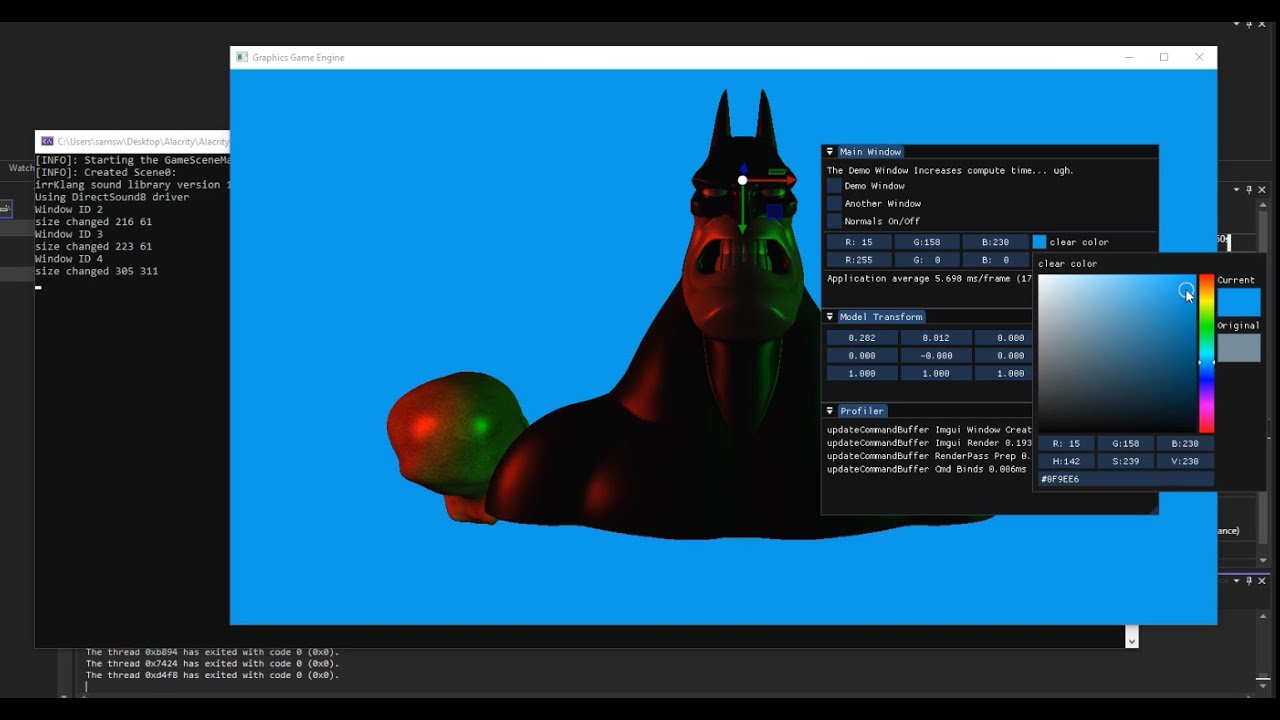Enable the Demo Window checkbox

tap(834, 186)
